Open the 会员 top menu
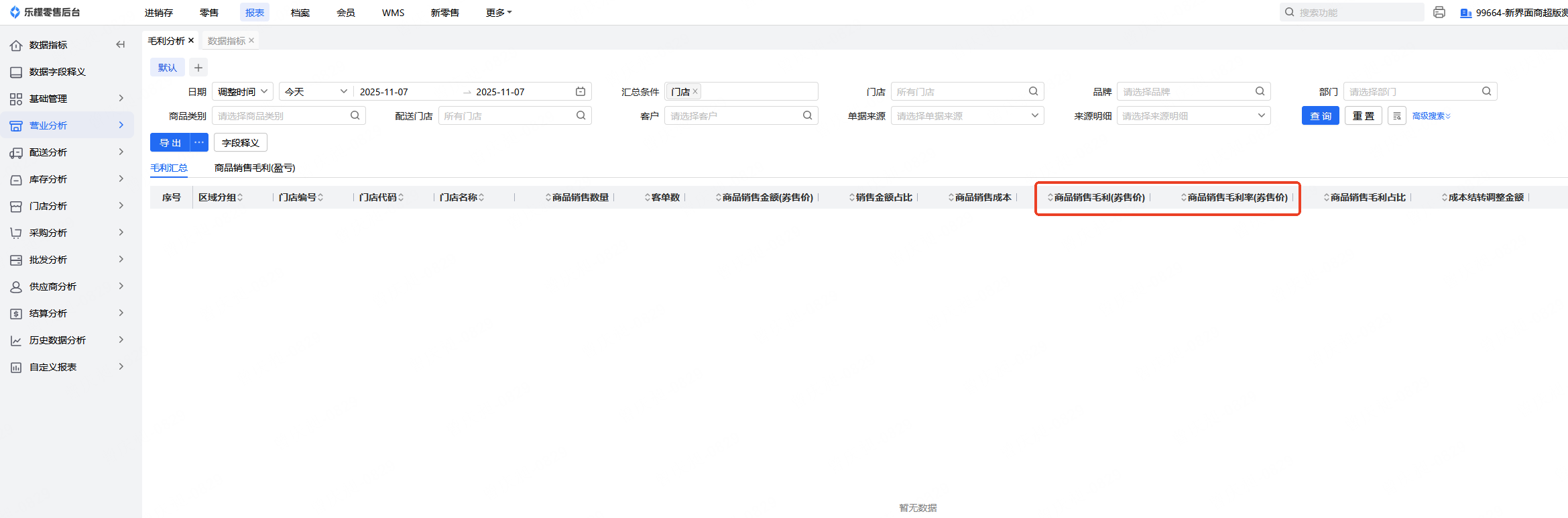The width and height of the screenshot is (1568, 518). click(x=346, y=12)
